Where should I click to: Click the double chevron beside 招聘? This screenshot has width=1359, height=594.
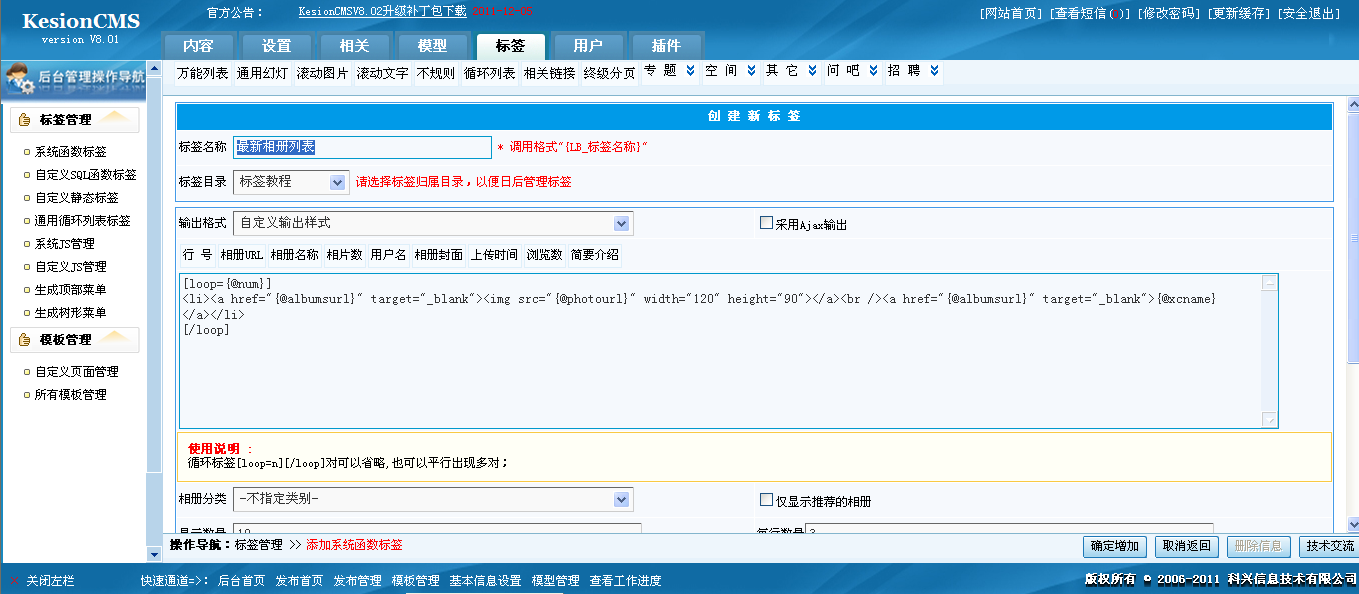coord(934,71)
